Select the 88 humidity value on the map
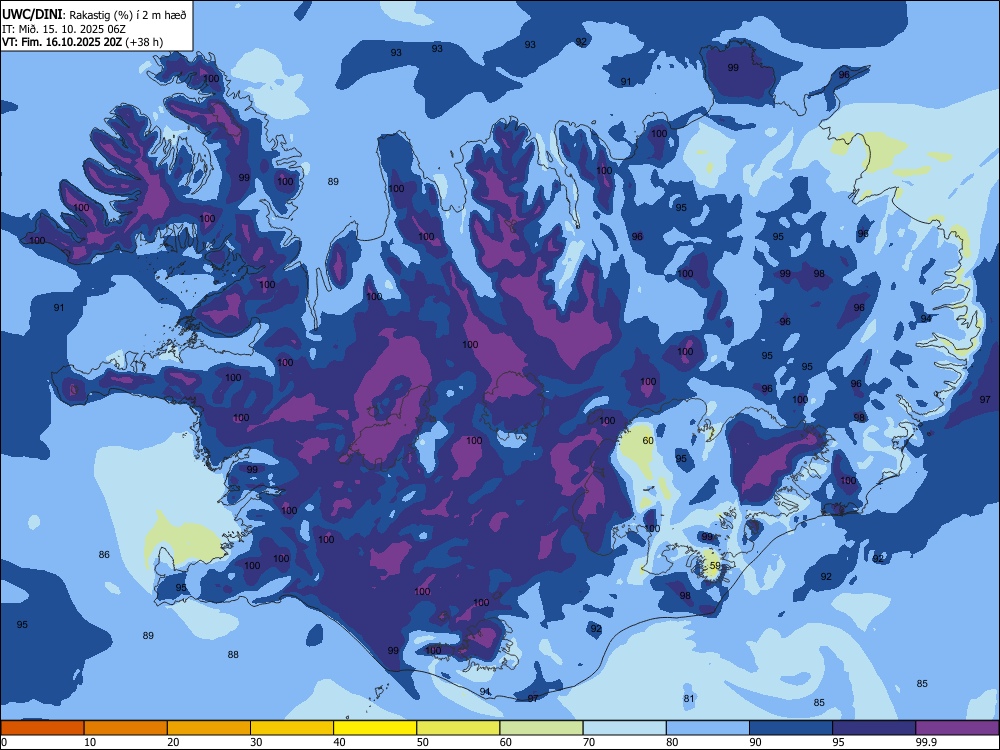 [x=233, y=654]
